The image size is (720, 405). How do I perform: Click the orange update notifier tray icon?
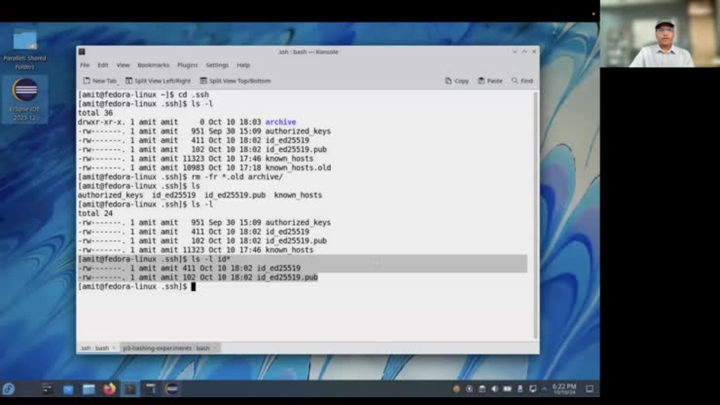[x=456, y=389]
